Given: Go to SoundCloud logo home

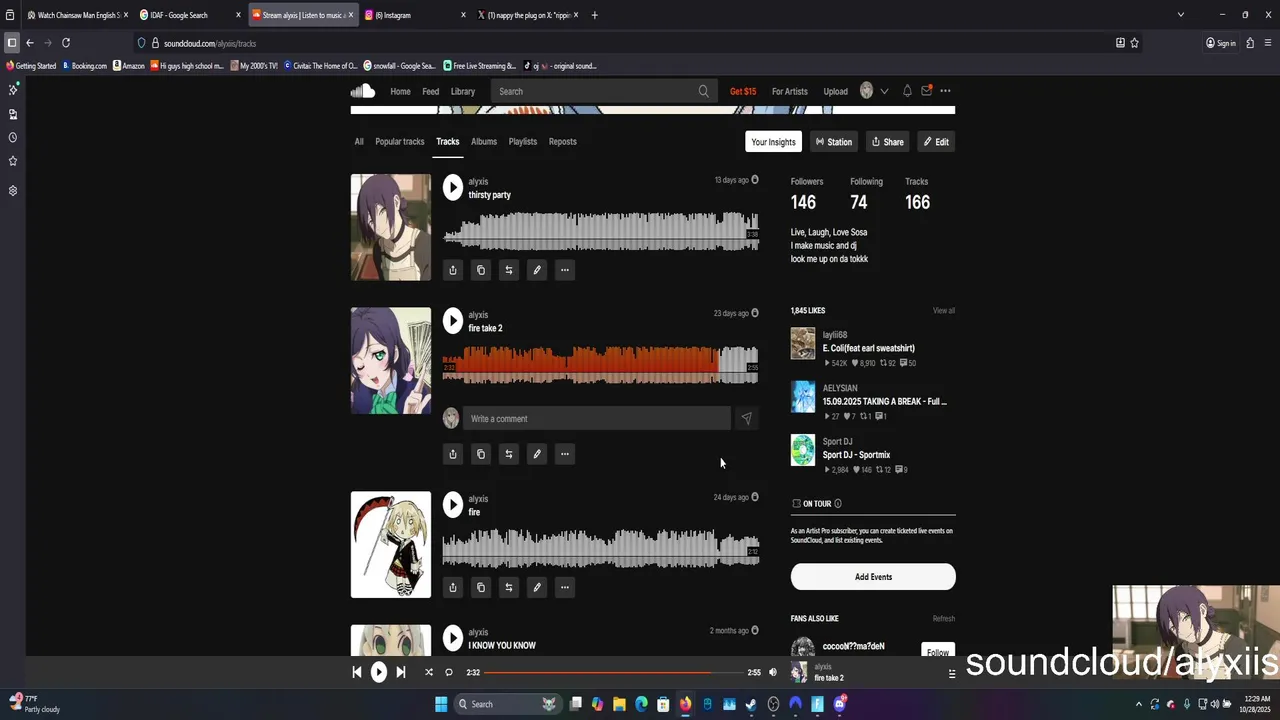Looking at the screenshot, I should click(x=363, y=91).
